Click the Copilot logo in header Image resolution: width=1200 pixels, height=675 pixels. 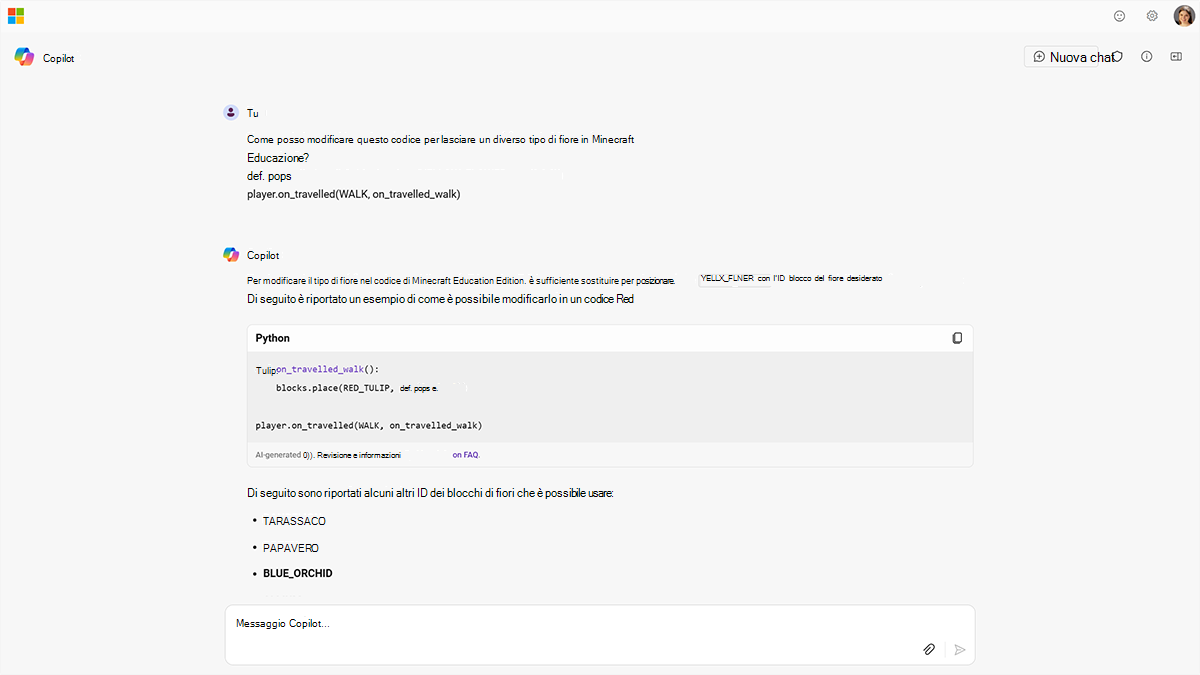point(24,57)
